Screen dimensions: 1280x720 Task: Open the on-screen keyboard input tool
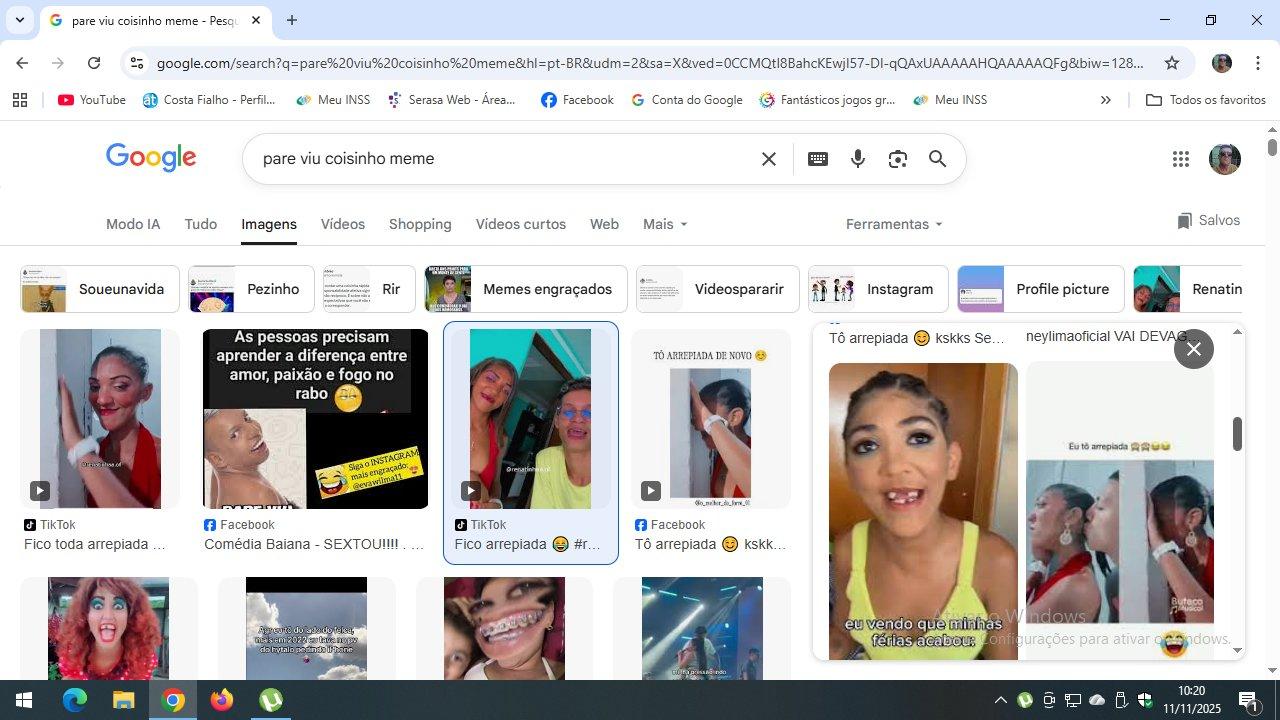[817, 159]
